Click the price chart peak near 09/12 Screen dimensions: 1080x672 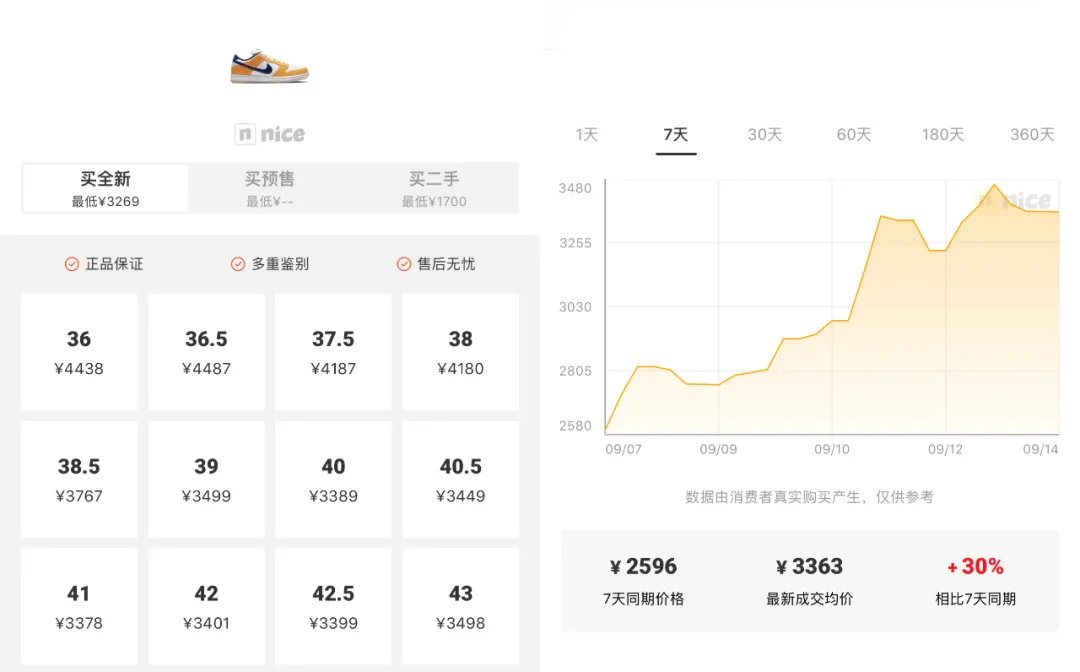pyautogui.click(x=993, y=185)
